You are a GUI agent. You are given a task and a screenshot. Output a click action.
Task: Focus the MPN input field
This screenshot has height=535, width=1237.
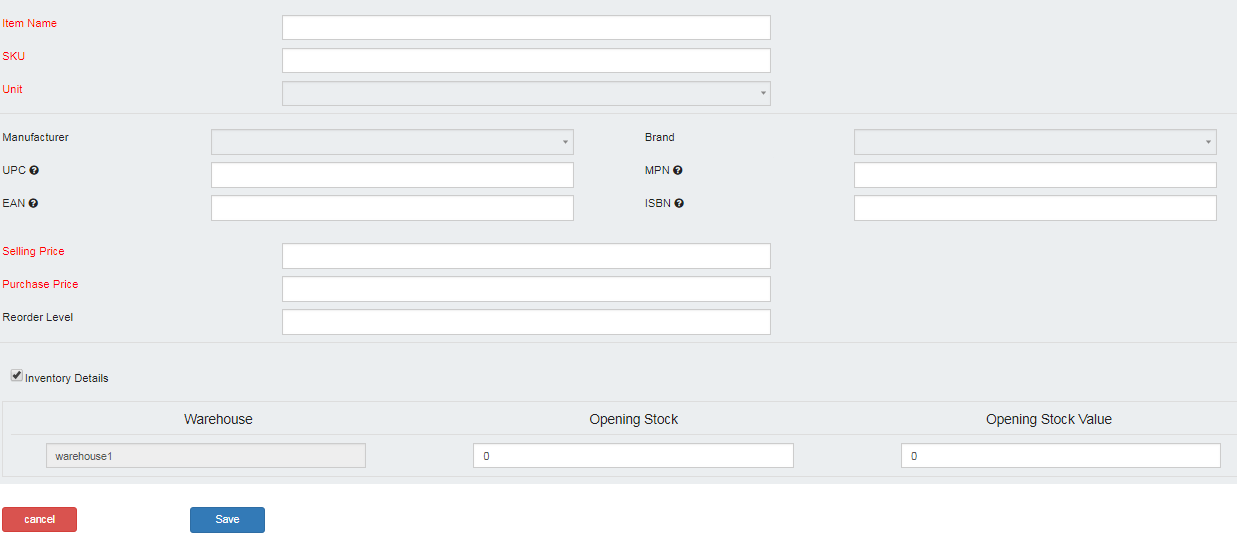pos(1035,175)
